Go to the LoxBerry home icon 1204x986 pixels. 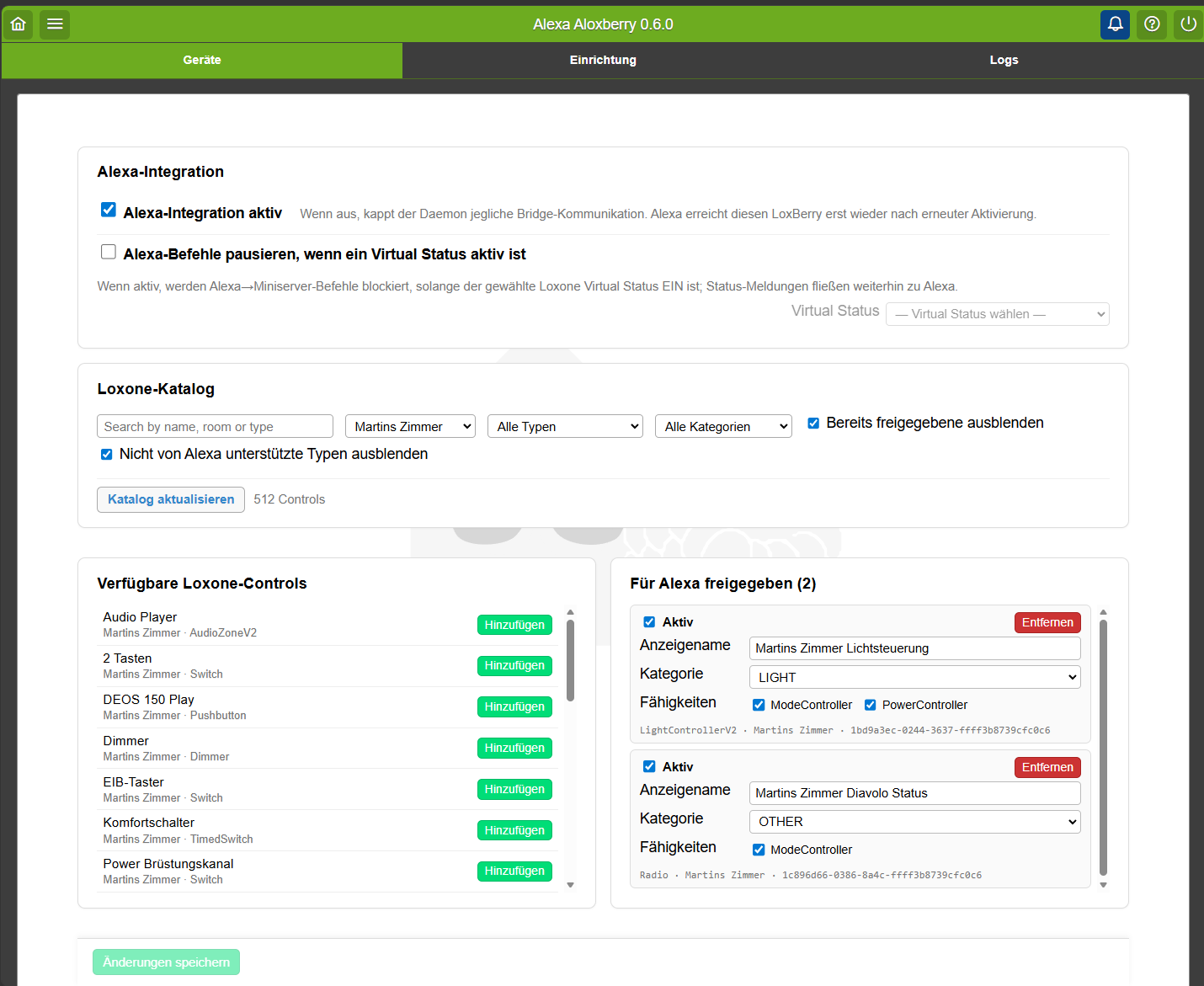19,24
